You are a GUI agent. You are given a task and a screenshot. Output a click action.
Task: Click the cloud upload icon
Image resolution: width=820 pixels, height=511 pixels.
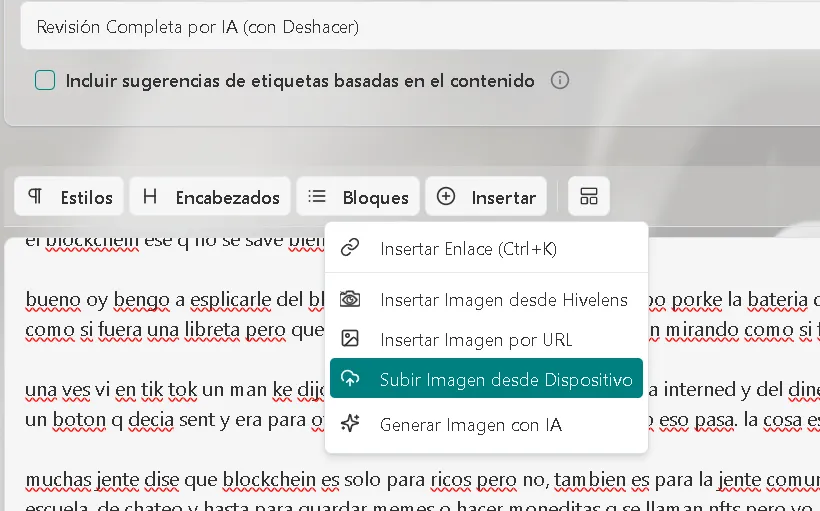pyautogui.click(x=350, y=378)
